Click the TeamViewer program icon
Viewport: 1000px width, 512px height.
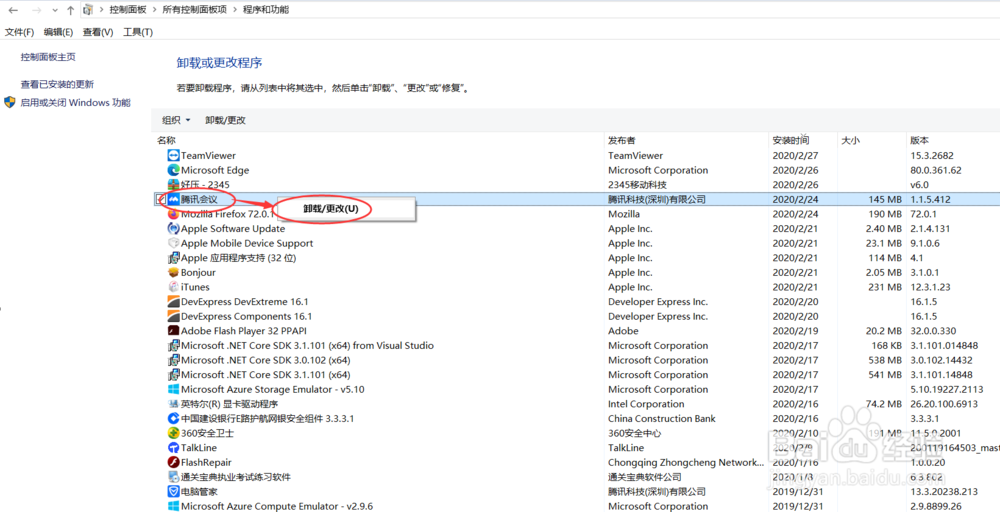[x=173, y=156]
